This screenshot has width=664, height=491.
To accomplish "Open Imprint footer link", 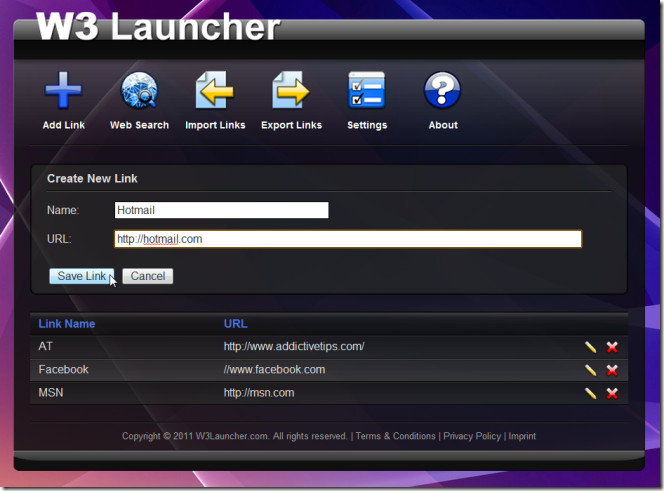I will (x=522, y=436).
